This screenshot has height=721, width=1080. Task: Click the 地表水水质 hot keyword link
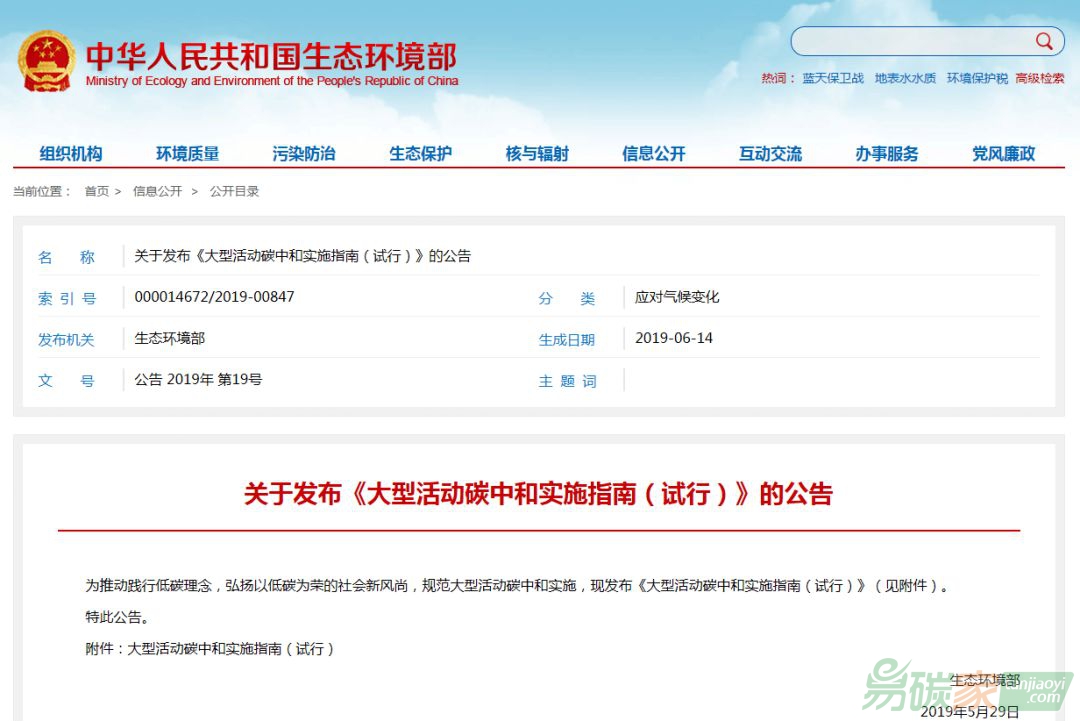905,78
